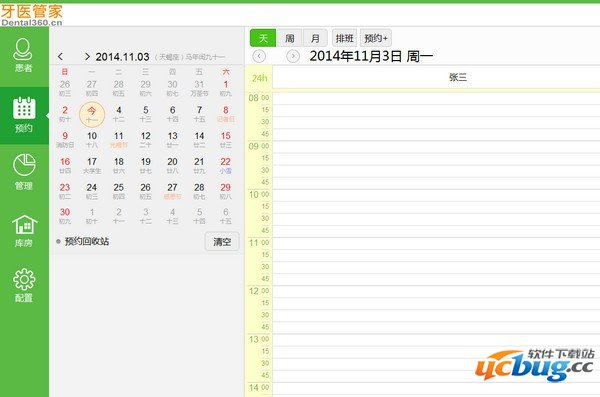Click the 09:00 time label

point(259,146)
